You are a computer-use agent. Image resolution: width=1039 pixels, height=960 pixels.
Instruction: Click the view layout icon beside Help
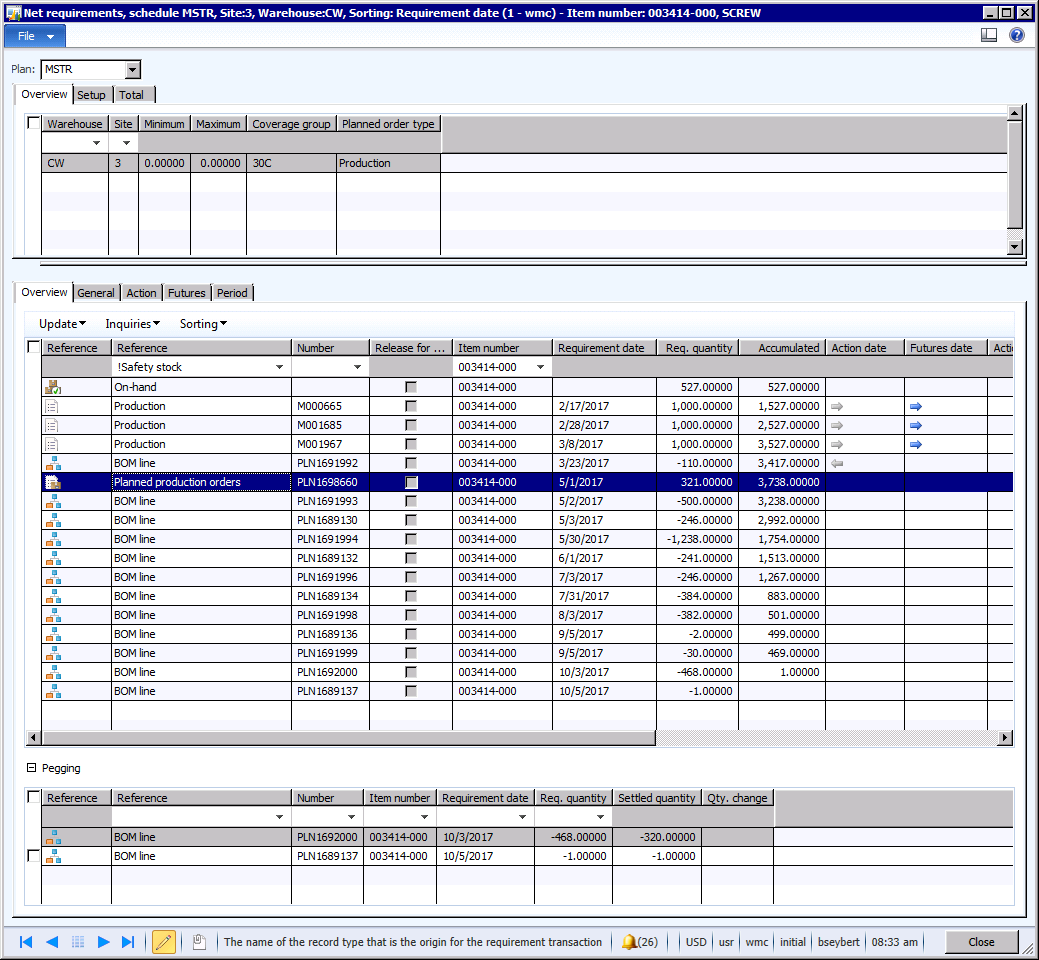coord(989,35)
